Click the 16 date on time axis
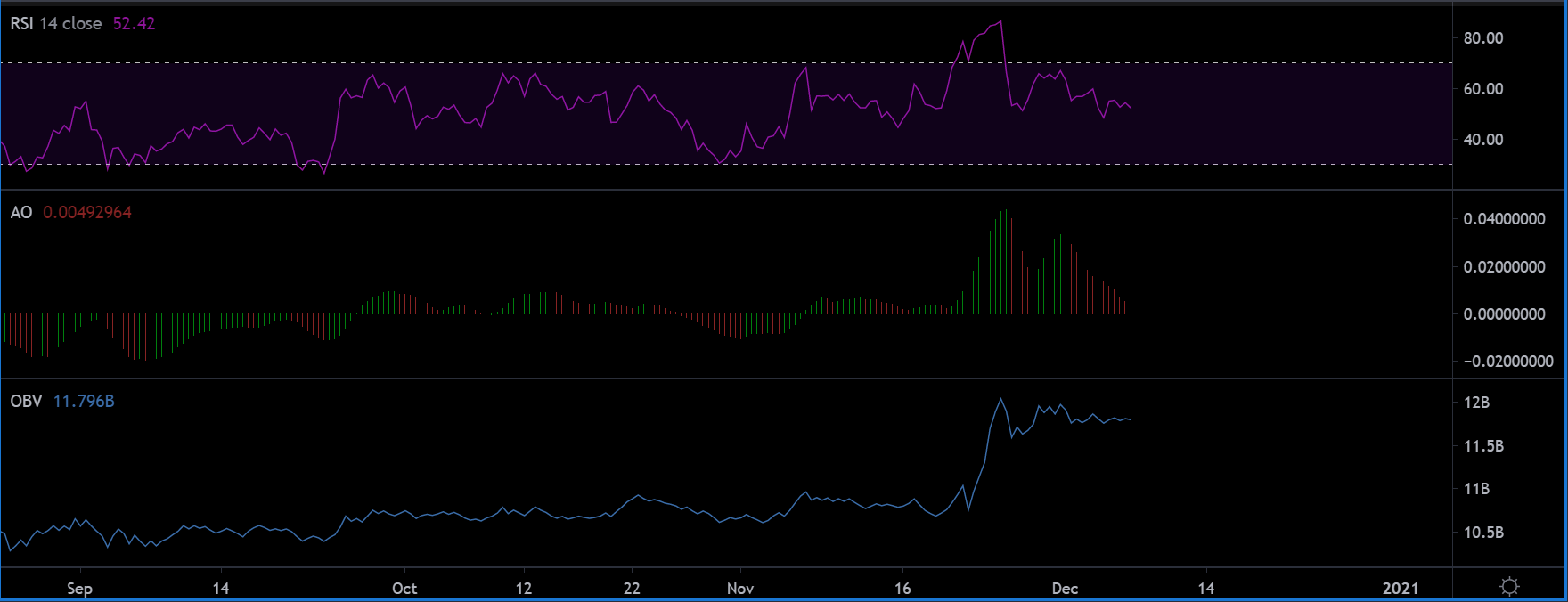The height and width of the screenshot is (602, 1568). (902, 589)
